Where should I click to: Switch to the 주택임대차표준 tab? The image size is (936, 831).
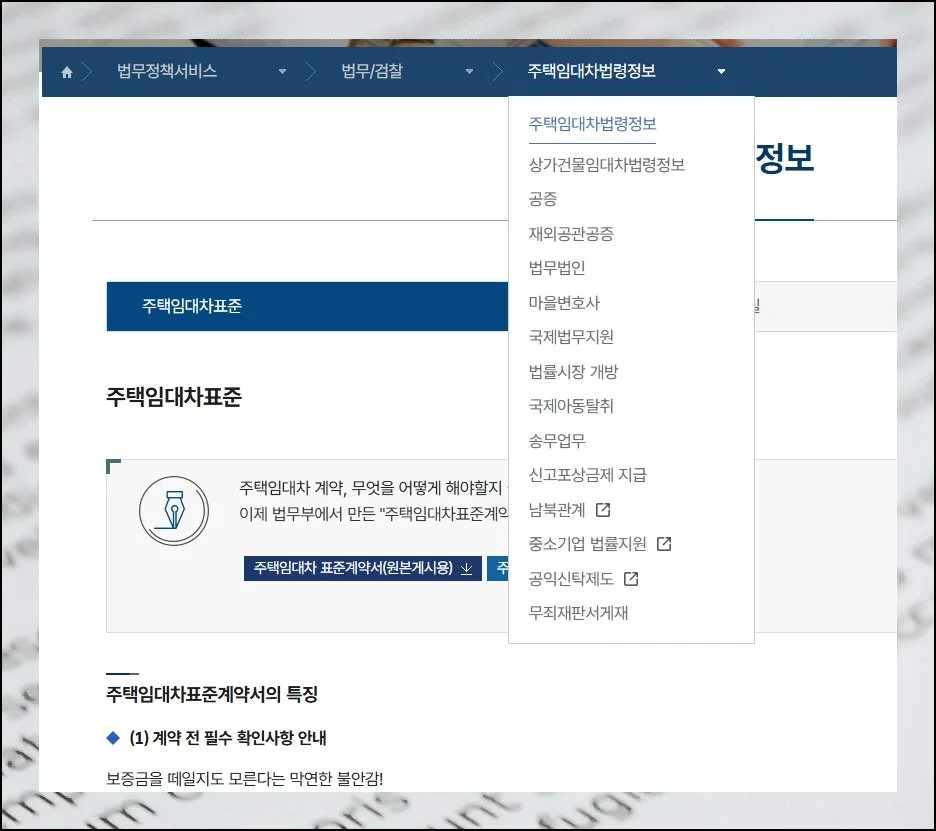tap(192, 306)
